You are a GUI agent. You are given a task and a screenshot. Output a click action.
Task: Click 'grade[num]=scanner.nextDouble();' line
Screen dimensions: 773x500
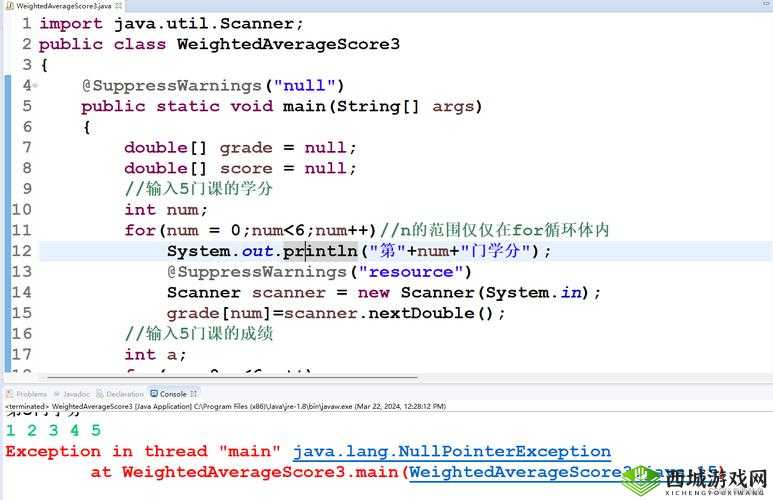point(336,313)
